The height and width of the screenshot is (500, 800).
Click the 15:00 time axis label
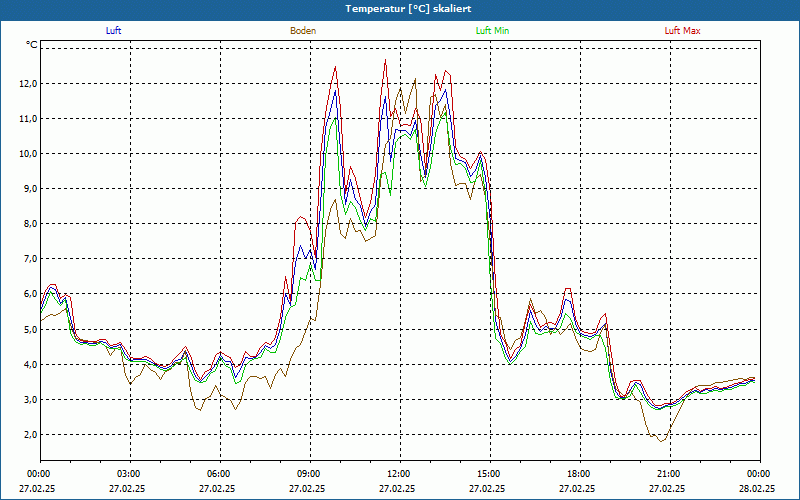[x=490, y=474]
